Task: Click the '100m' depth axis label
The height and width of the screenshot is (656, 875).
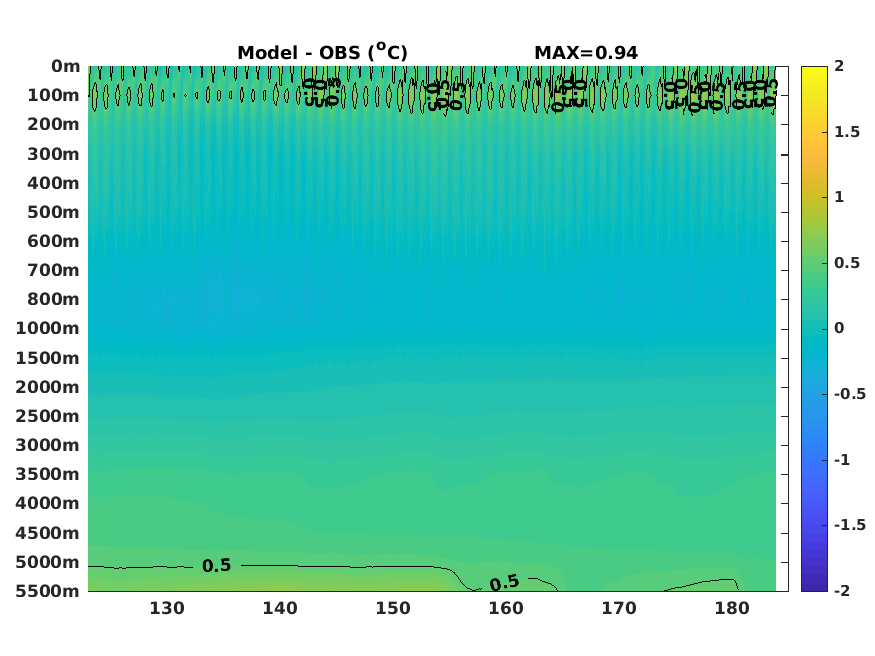Action: [x=54, y=95]
